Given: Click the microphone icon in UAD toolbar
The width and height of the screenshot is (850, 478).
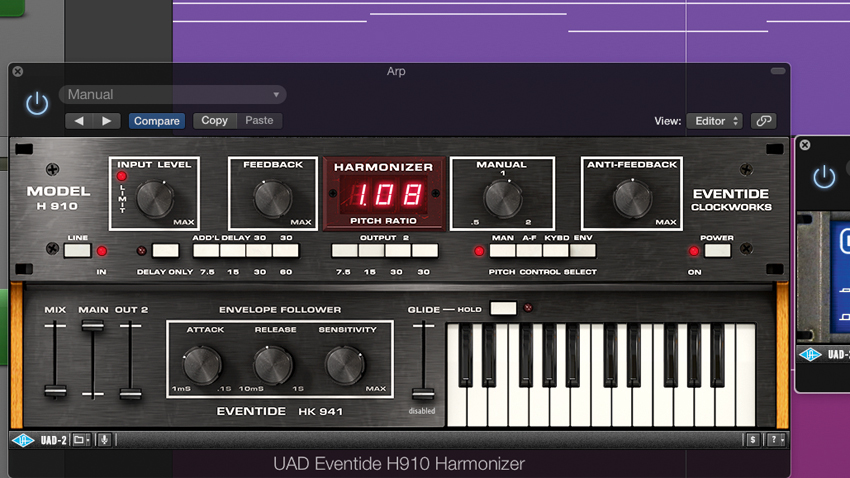Looking at the screenshot, I should [105, 440].
